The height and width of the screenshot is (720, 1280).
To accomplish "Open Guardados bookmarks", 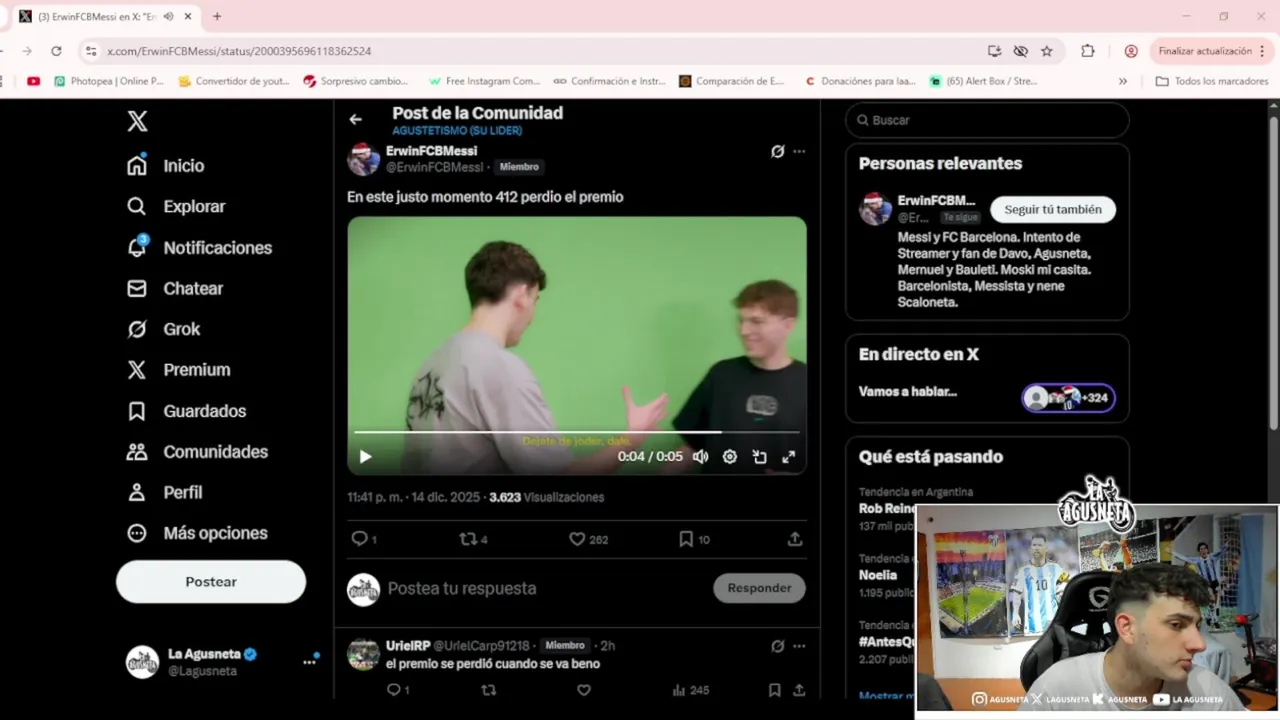I will pyautogui.click(x=186, y=411).
